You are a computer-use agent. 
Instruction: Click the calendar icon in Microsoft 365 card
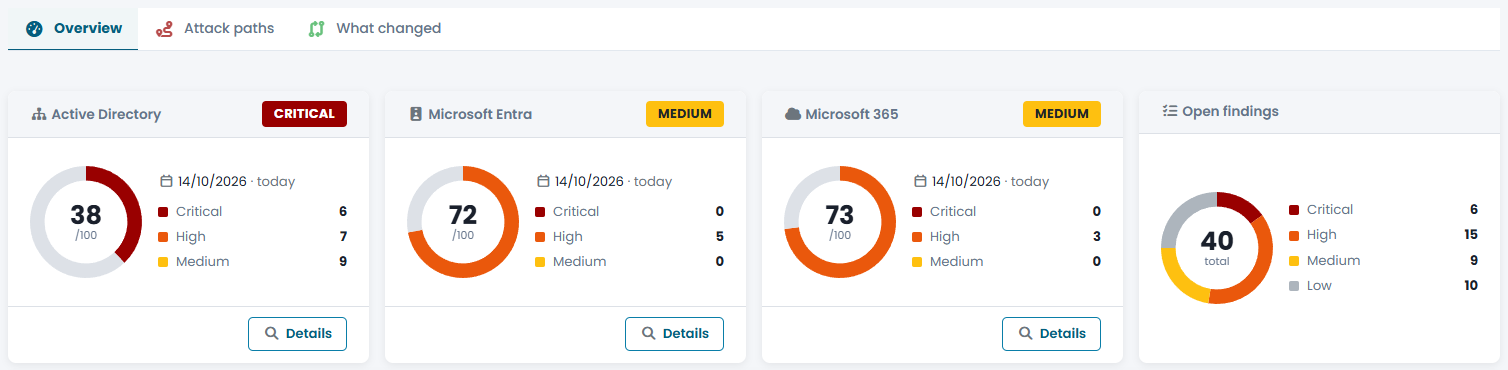coord(921,181)
